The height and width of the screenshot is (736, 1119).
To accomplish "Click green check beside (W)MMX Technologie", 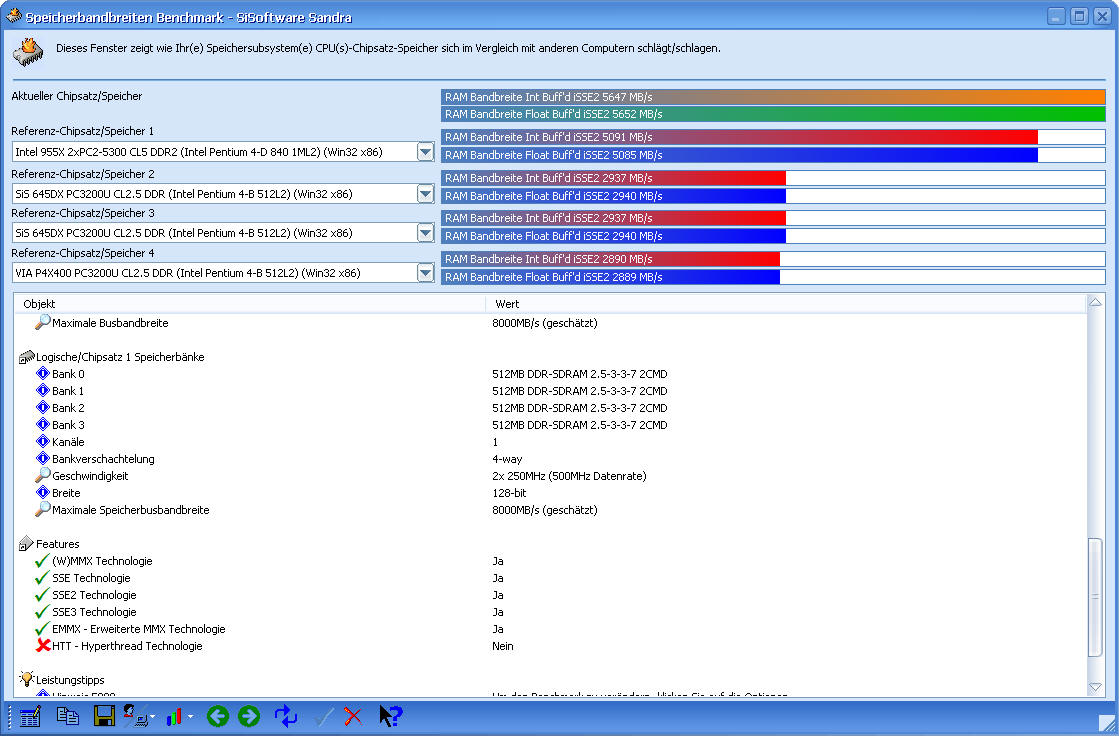I will (x=42, y=560).
